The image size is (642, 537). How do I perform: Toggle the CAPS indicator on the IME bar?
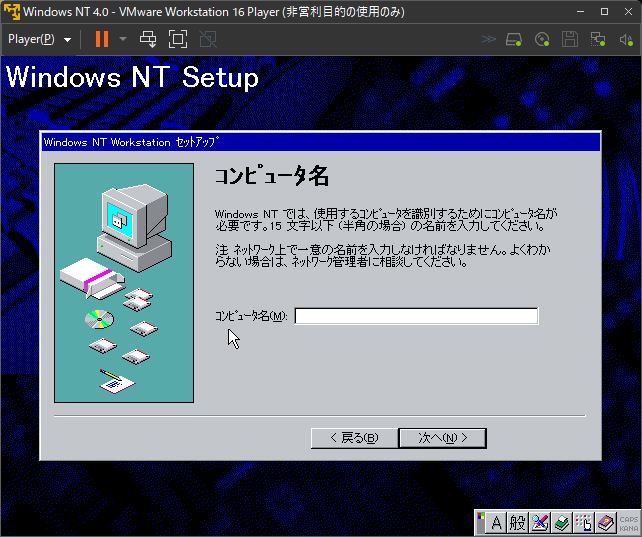628,519
